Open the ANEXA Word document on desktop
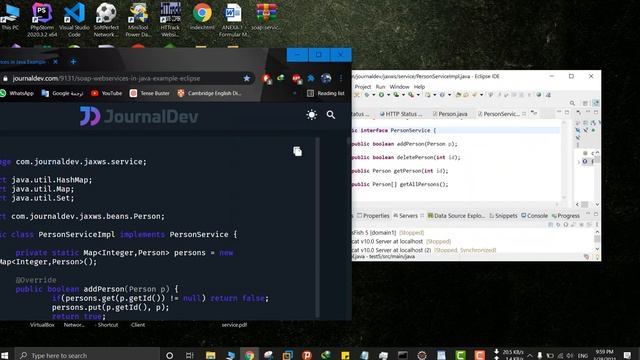 (x=233, y=19)
